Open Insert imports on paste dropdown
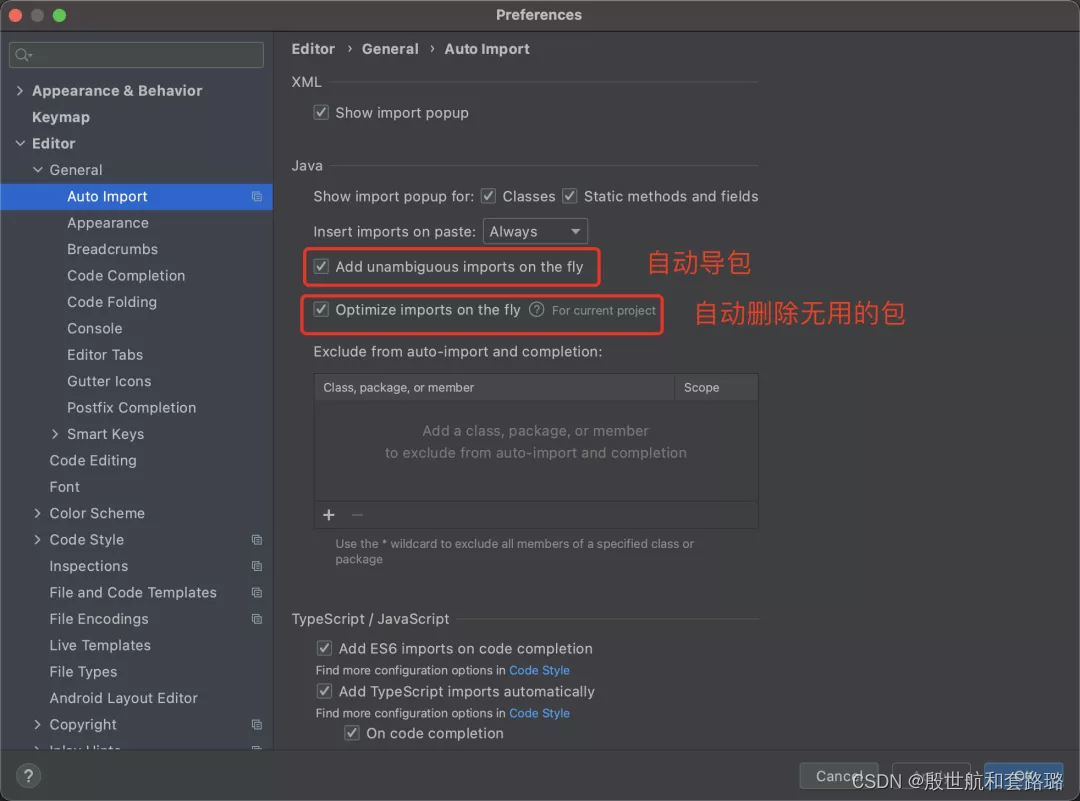 [535, 231]
